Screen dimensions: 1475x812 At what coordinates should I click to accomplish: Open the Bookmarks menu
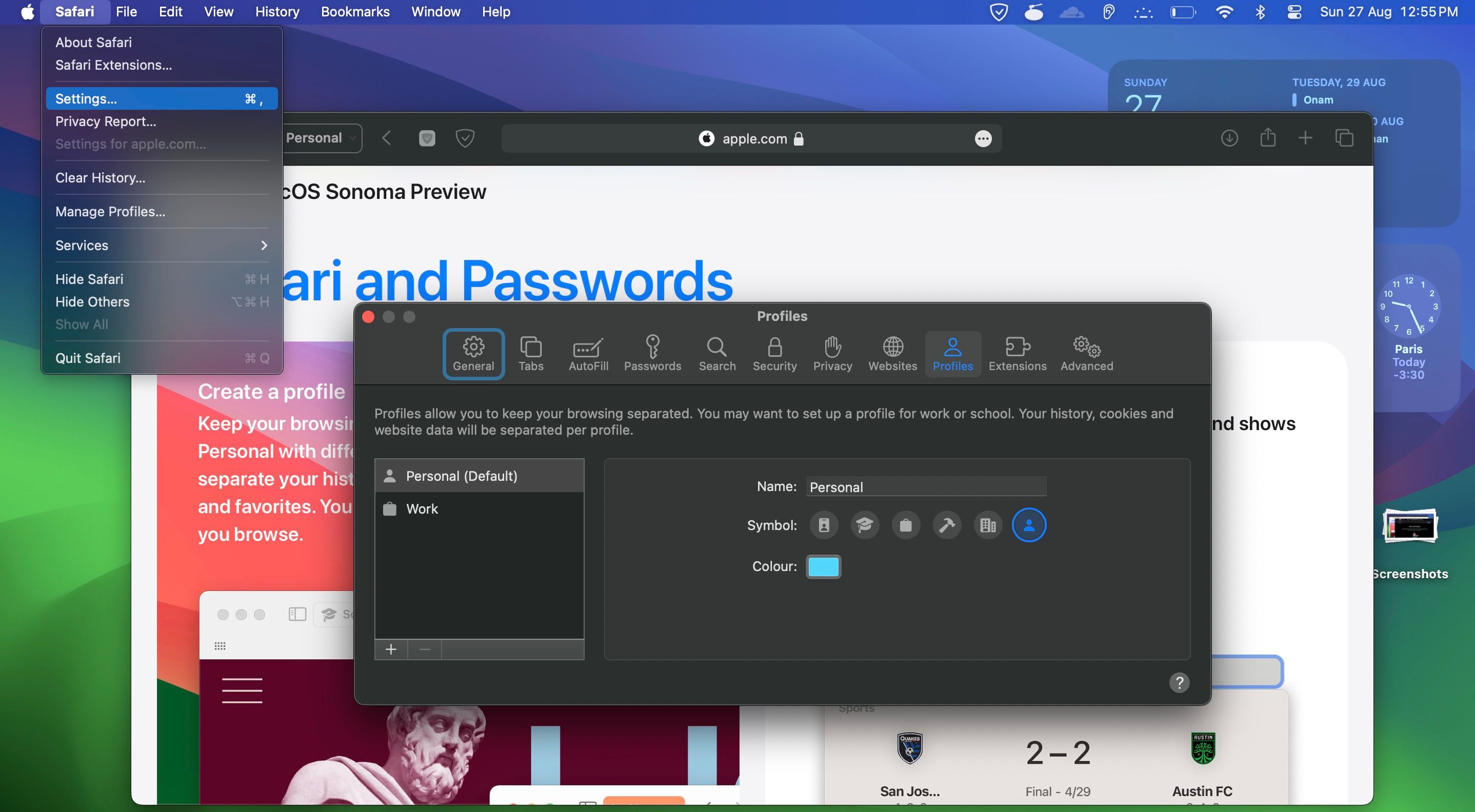click(355, 11)
